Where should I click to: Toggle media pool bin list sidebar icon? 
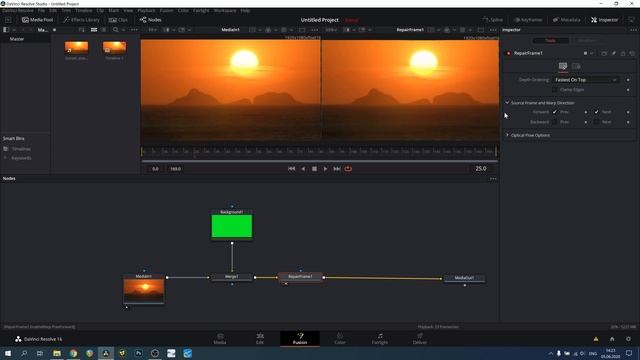coord(6,30)
